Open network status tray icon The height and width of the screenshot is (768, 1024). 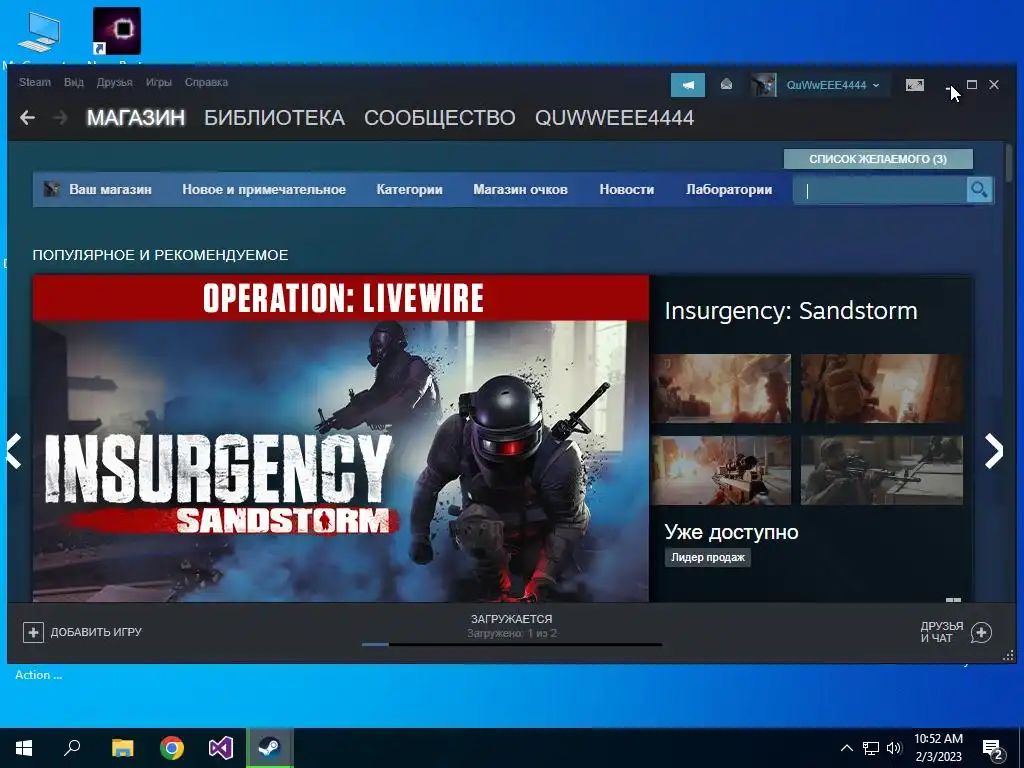[x=871, y=748]
